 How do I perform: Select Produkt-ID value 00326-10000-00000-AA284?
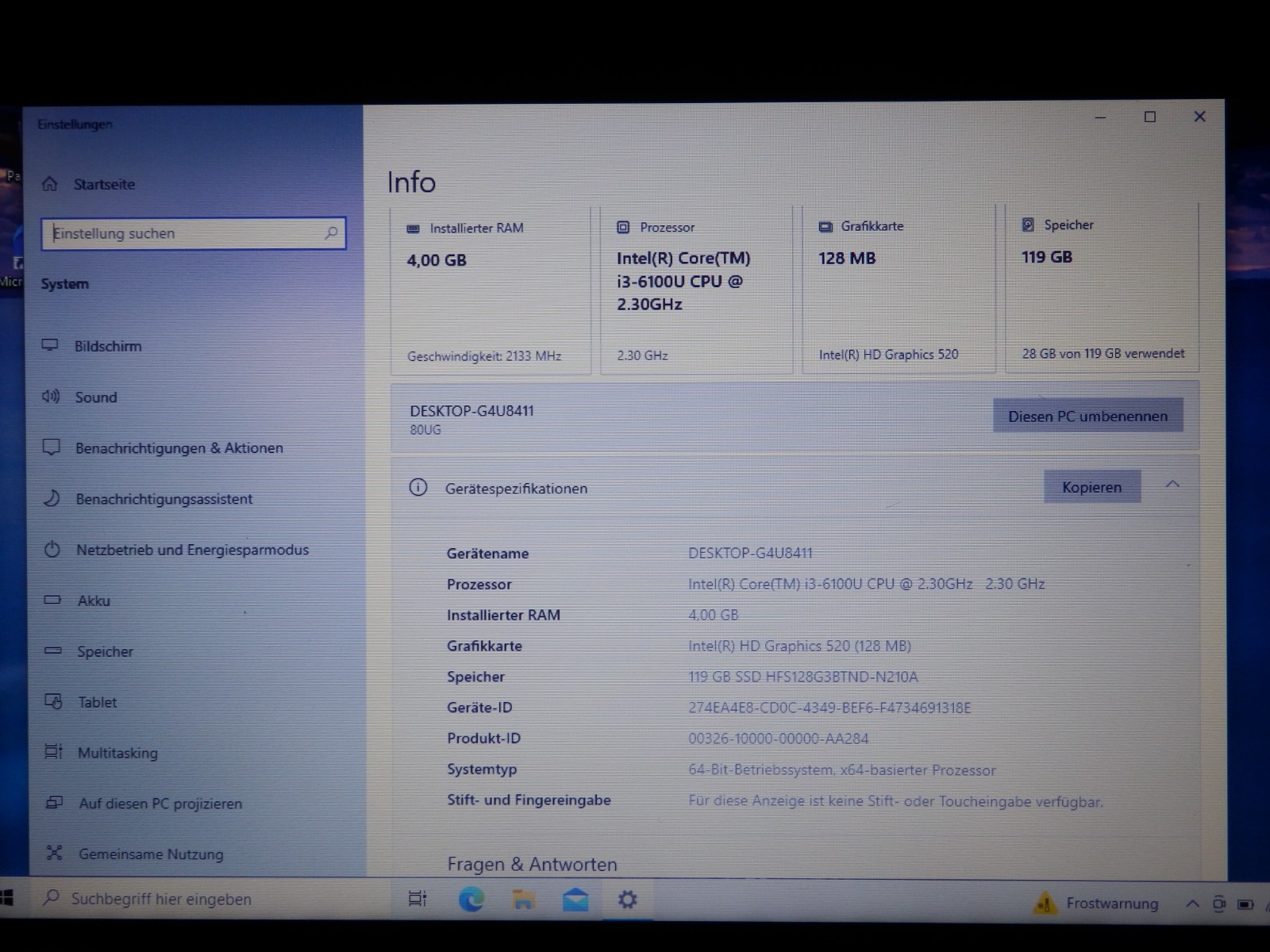click(778, 739)
